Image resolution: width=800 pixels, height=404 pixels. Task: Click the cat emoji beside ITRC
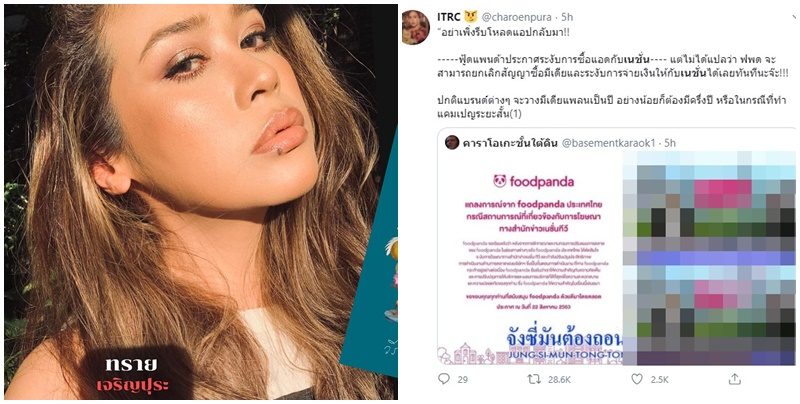point(470,16)
